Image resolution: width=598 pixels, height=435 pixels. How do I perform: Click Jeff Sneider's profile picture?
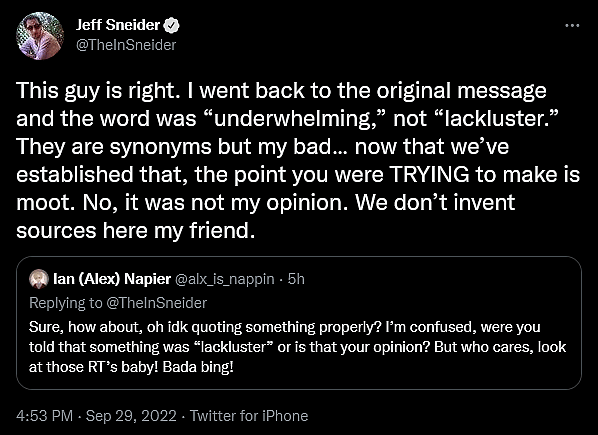tap(40, 35)
